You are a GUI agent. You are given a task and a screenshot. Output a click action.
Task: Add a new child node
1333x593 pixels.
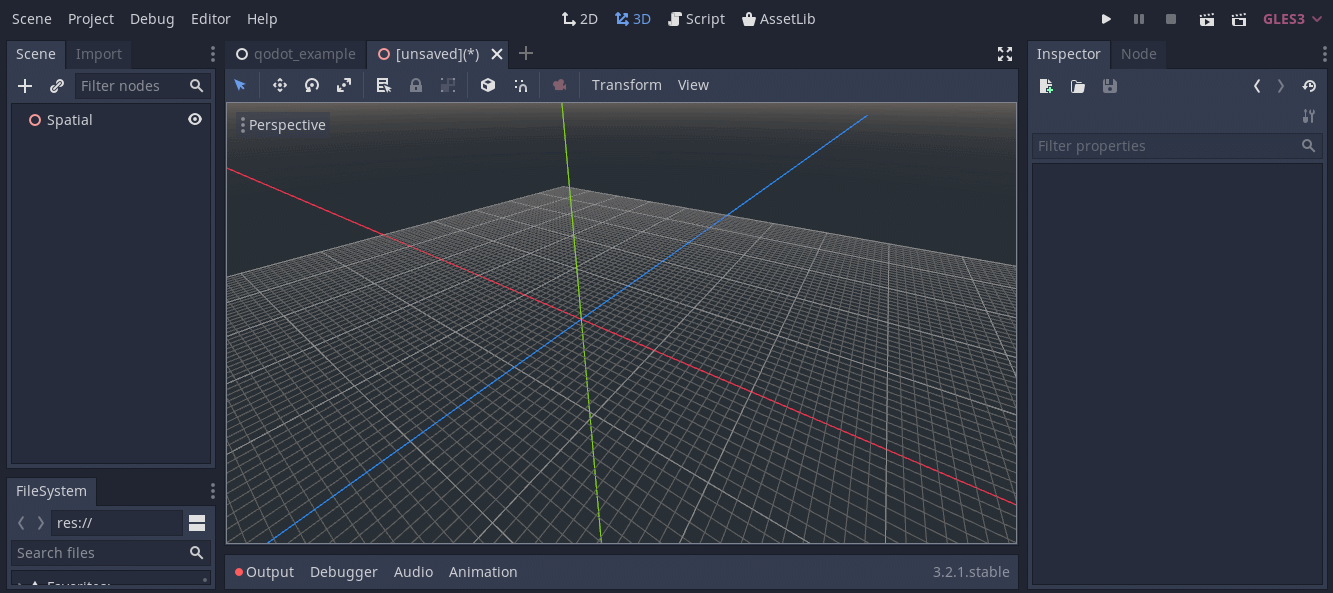(x=26, y=86)
